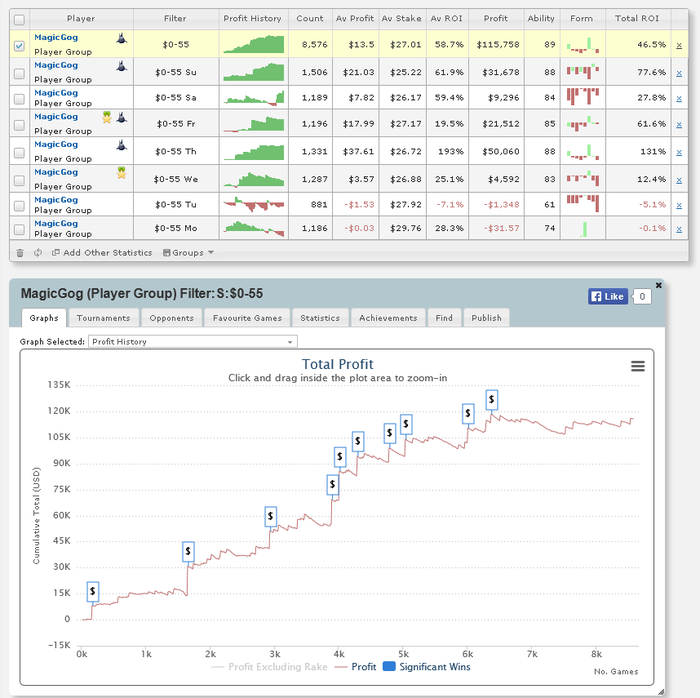The image size is (700, 698).
Task: Open the Favourite Games tab
Action: coord(247,318)
